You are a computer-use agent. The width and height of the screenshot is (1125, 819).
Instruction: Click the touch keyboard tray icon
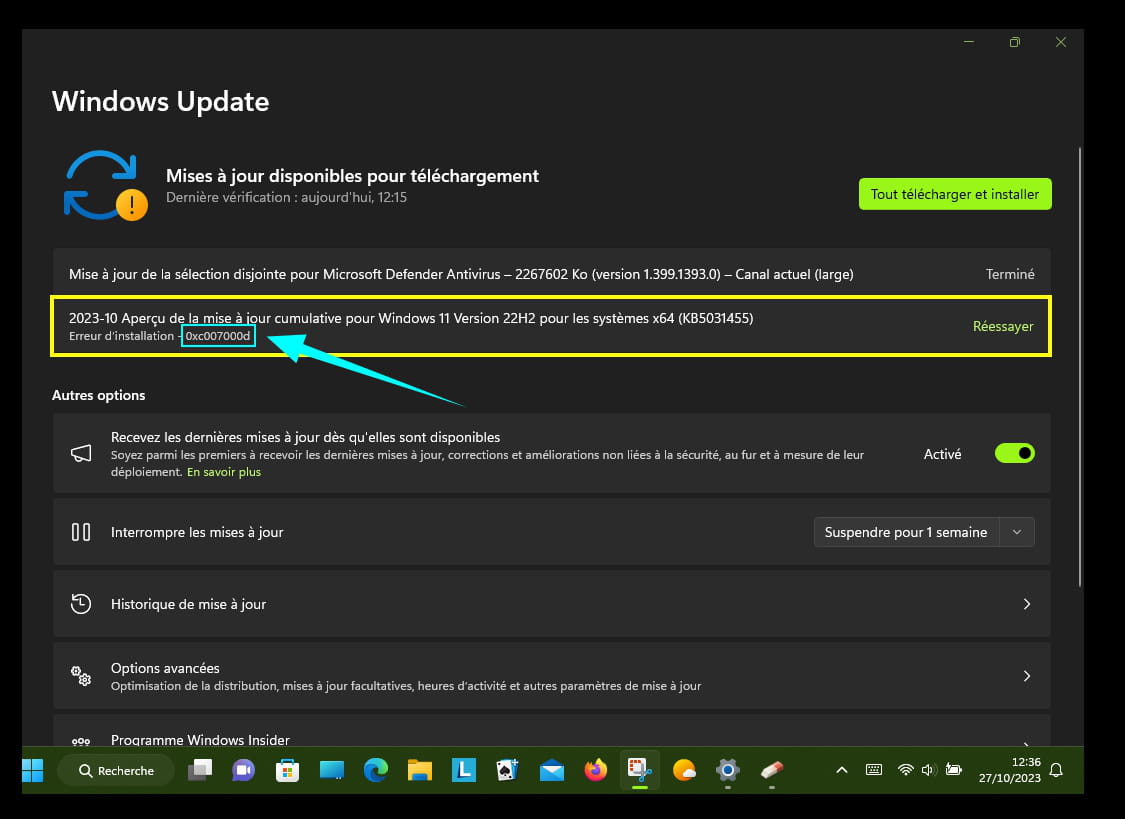874,770
